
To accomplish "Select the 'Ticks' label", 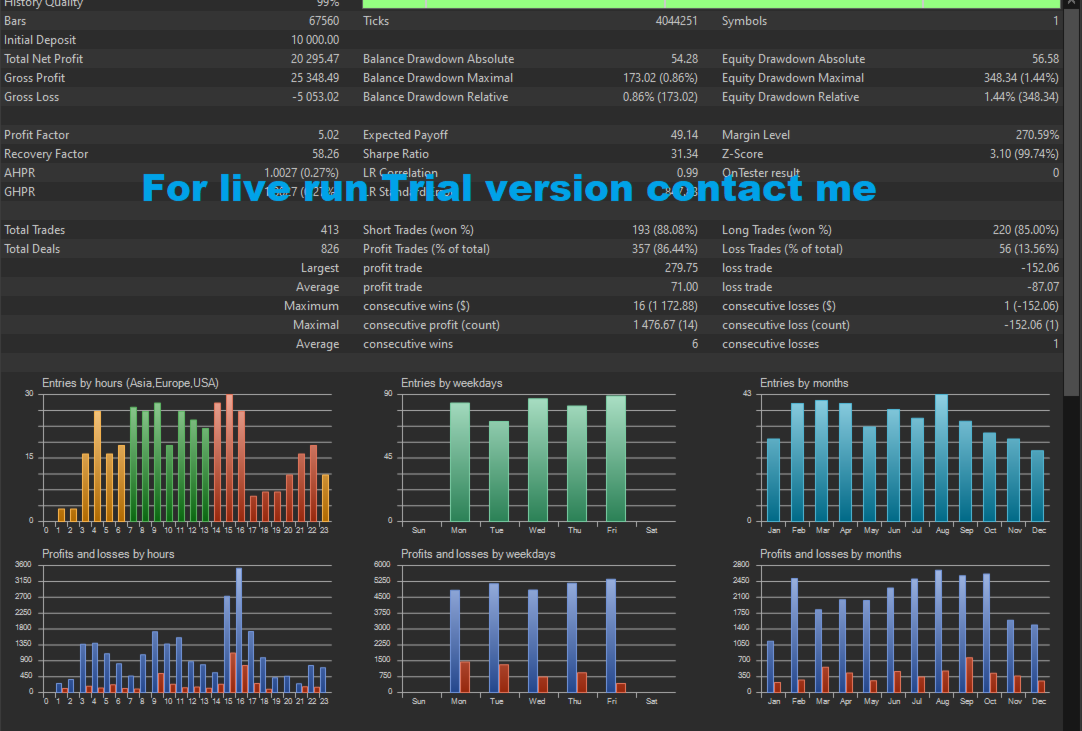I will pos(376,21).
